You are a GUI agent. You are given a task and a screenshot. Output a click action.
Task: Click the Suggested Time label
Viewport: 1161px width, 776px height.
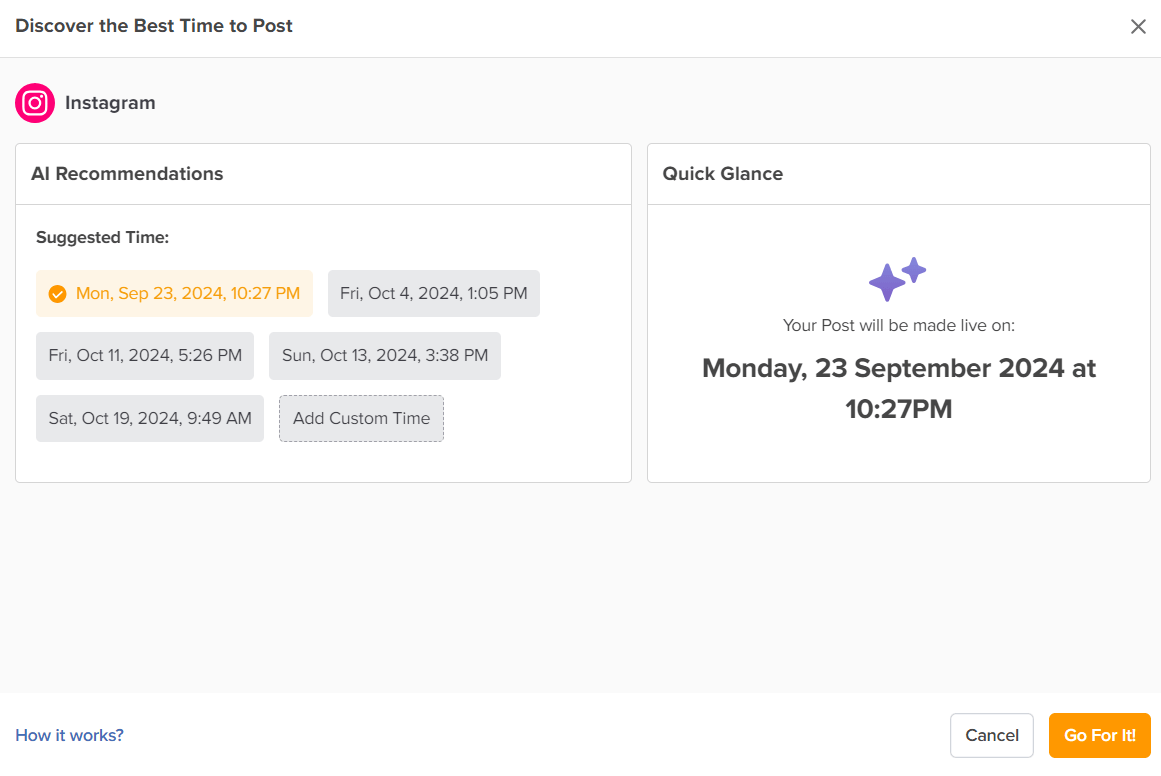102,238
